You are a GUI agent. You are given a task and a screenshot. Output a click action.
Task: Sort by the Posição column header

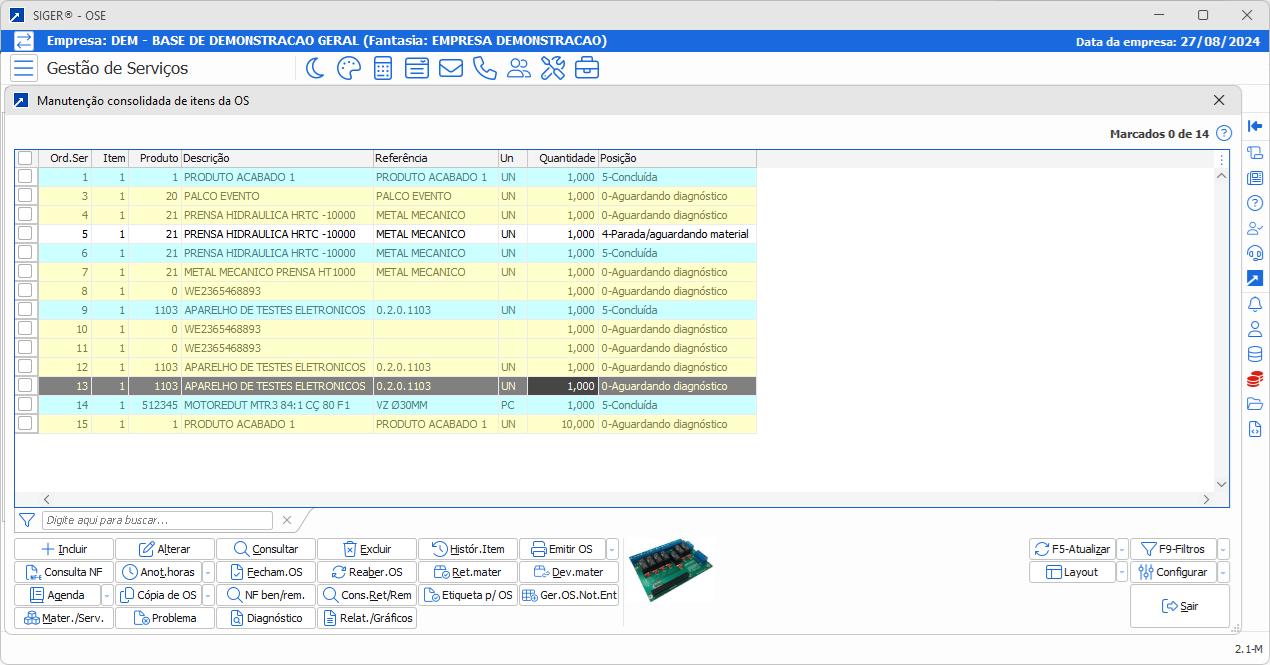676,158
